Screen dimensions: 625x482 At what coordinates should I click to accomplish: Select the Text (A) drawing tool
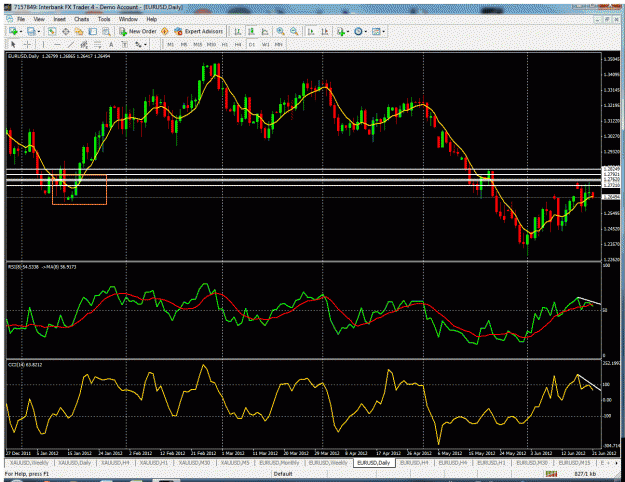pos(111,44)
